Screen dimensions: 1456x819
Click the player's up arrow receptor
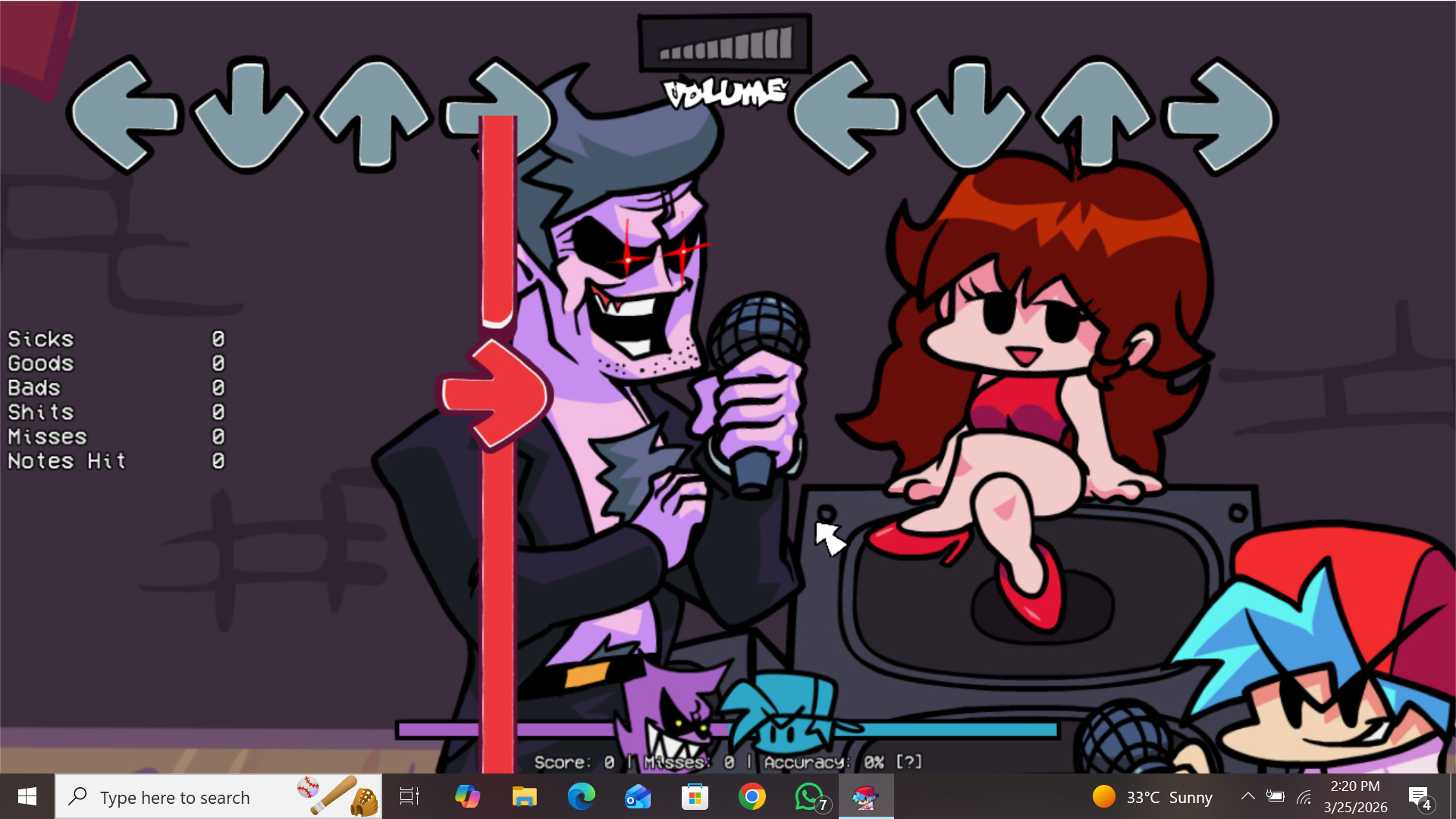1097,114
